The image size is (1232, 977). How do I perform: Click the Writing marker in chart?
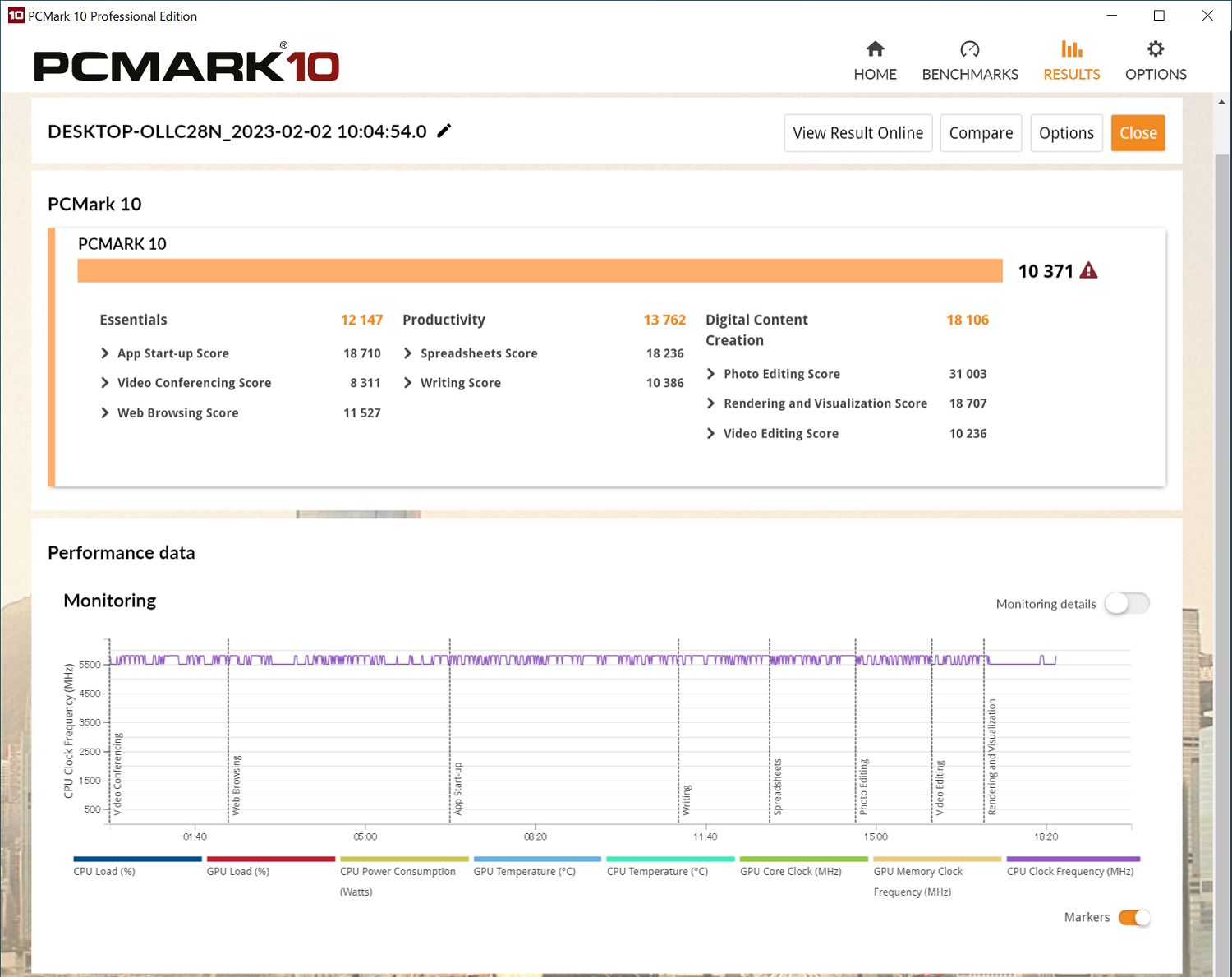687,800
